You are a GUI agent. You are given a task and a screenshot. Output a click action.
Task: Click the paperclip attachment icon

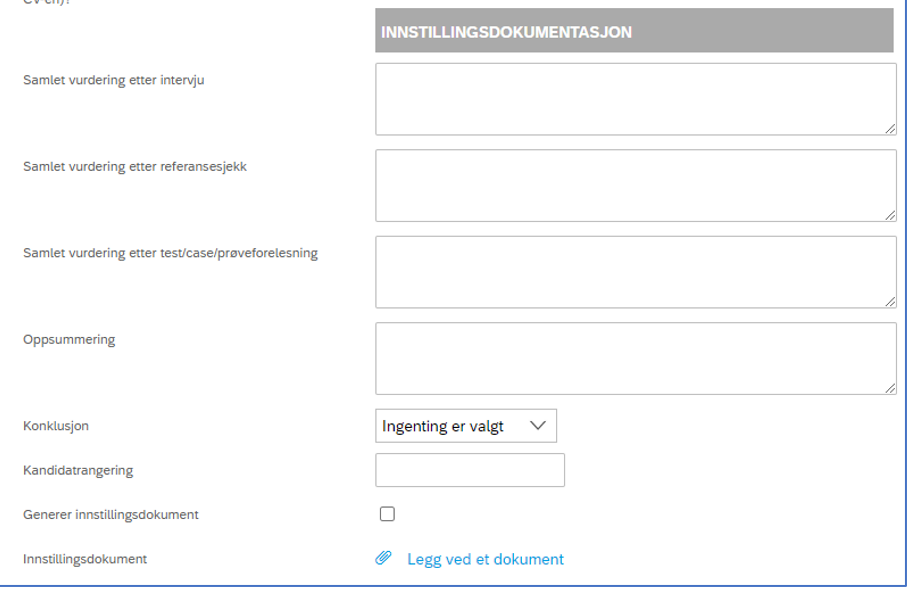click(383, 558)
